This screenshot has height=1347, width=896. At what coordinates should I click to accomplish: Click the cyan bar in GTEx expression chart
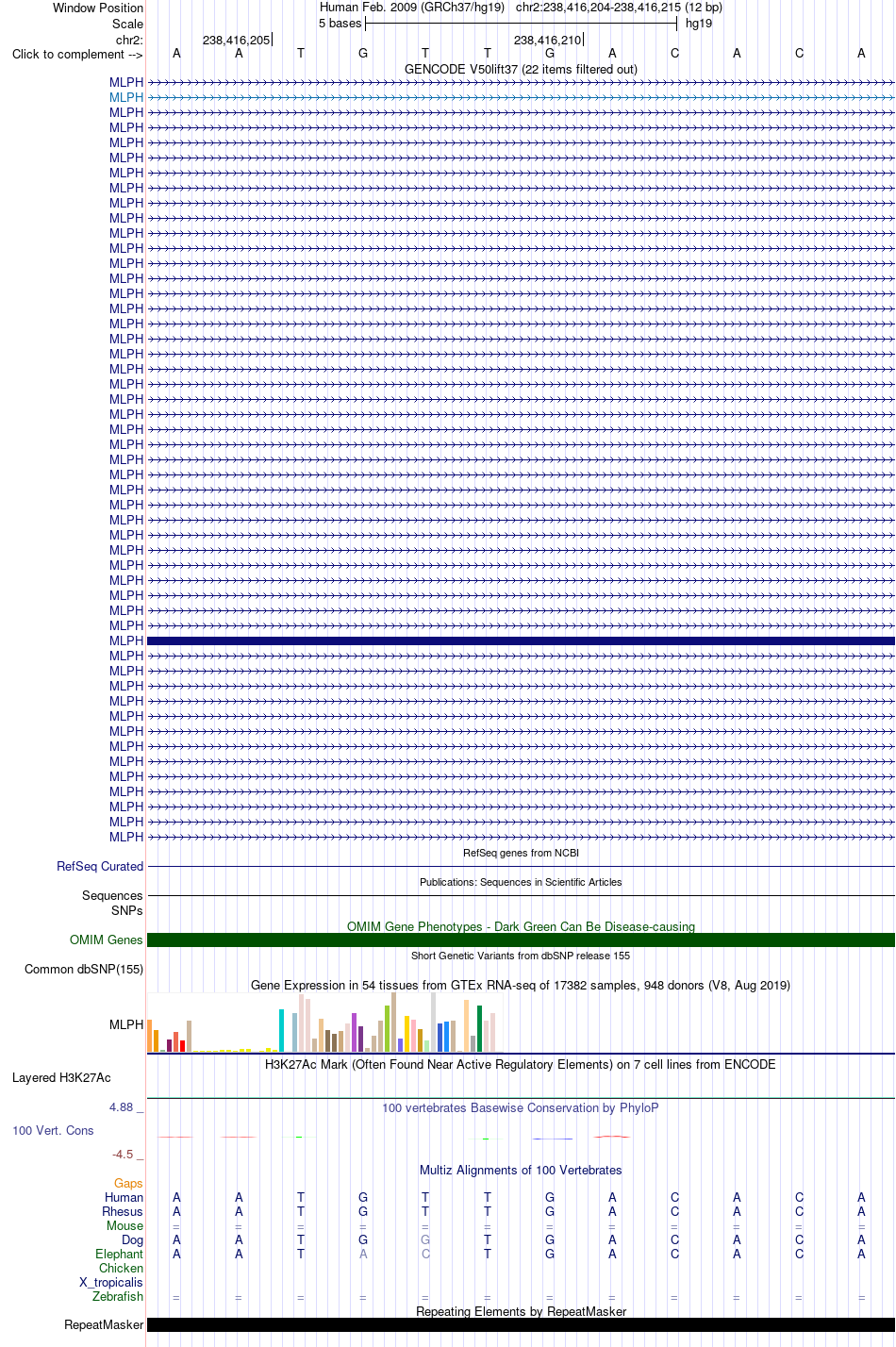point(281,1030)
